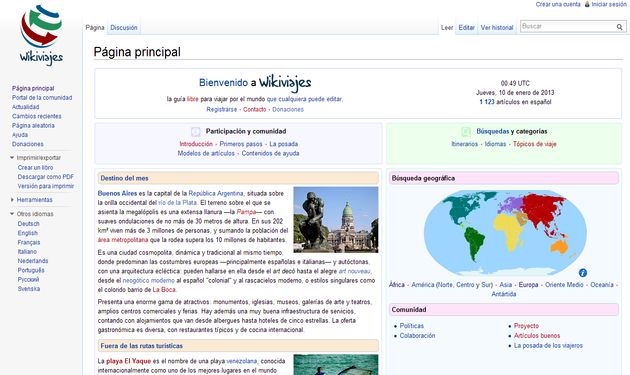Open the África region link
Viewport: 630px width, 375px height.
[397, 285]
